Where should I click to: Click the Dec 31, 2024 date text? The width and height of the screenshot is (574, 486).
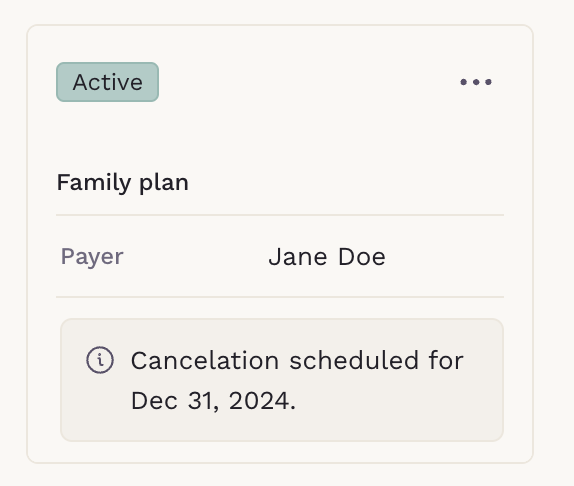click(213, 401)
